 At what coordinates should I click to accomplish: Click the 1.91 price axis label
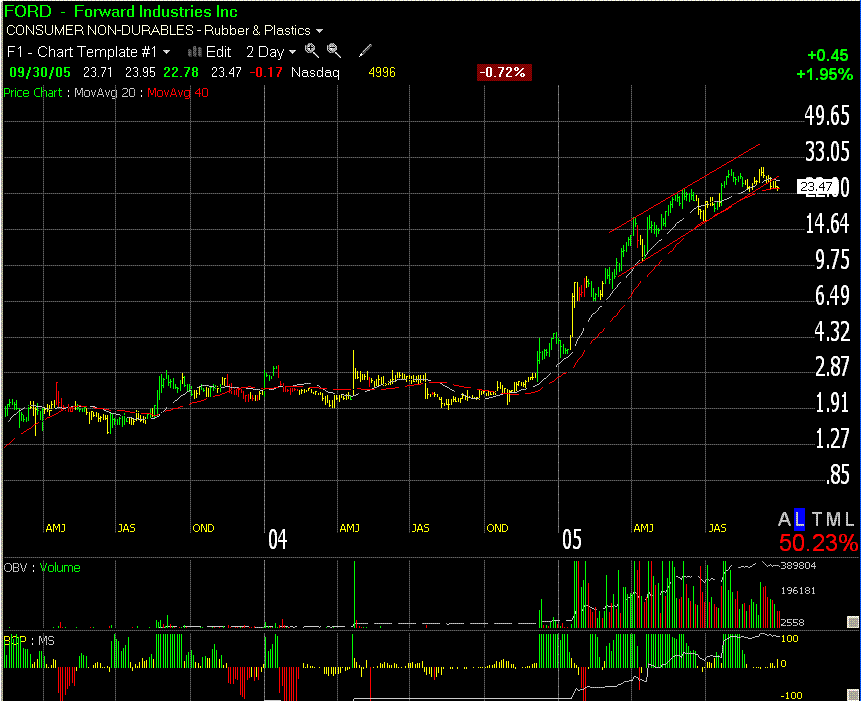[832, 403]
